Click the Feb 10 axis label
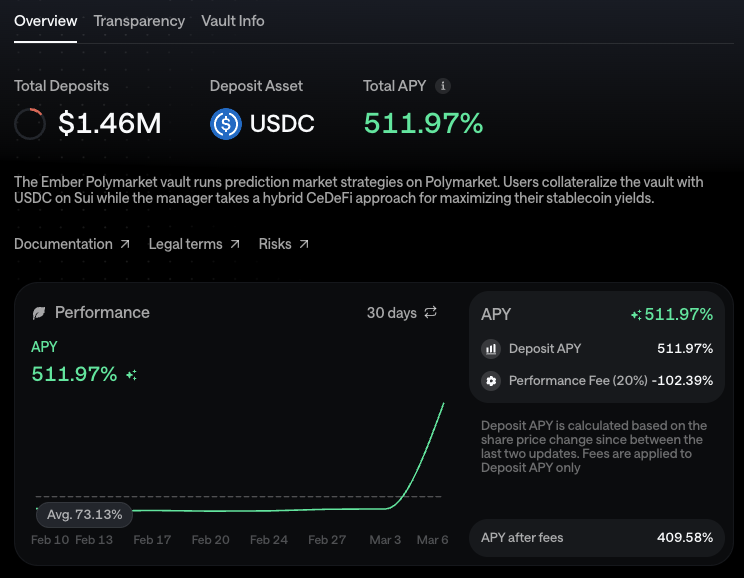The height and width of the screenshot is (578, 744). (50, 540)
